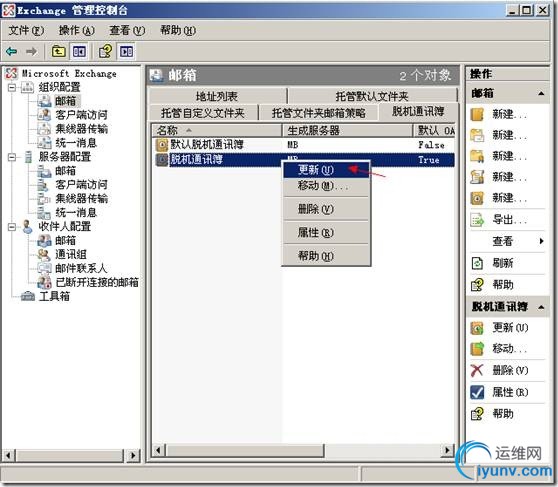
Task: Collapse the 收件人配置 tree node
Action: point(12,227)
